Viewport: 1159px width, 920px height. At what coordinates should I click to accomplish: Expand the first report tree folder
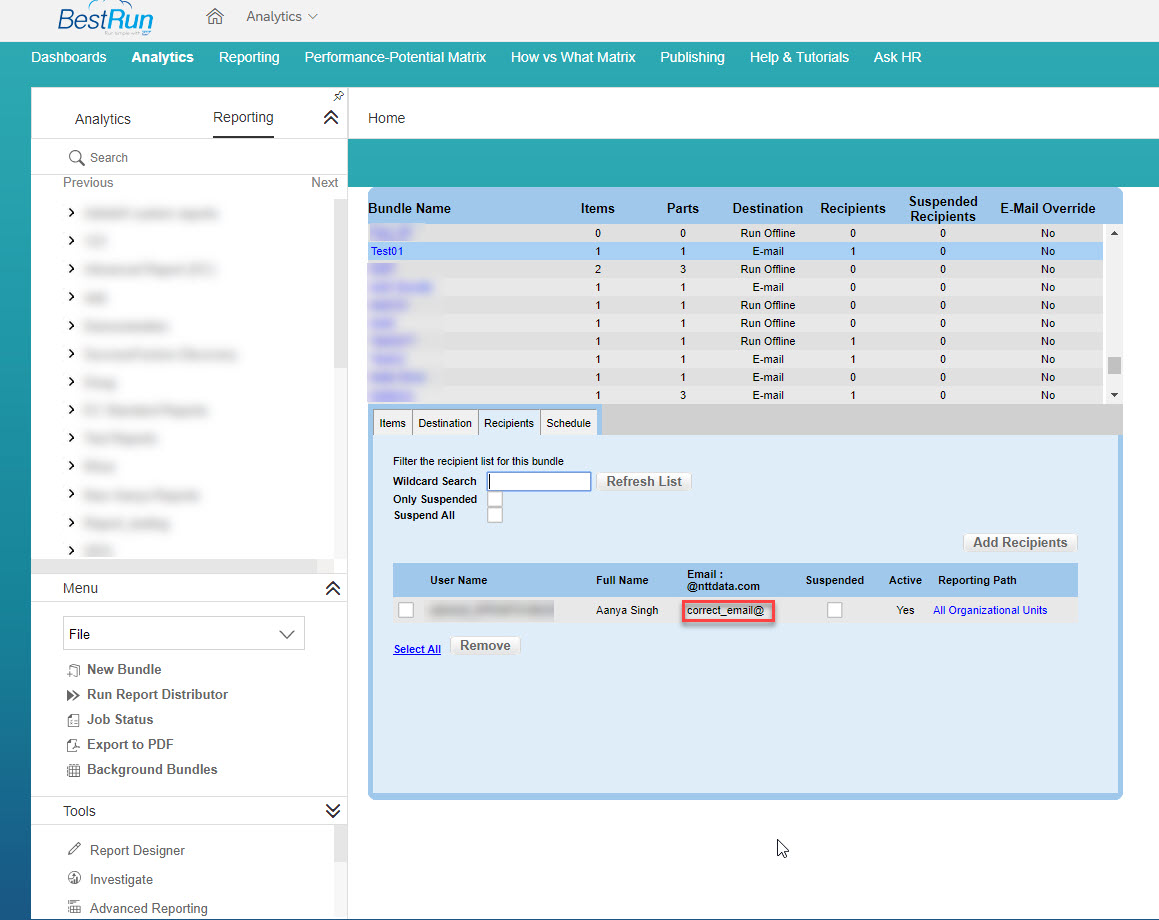pyautogui.click(x=71, y=213)
